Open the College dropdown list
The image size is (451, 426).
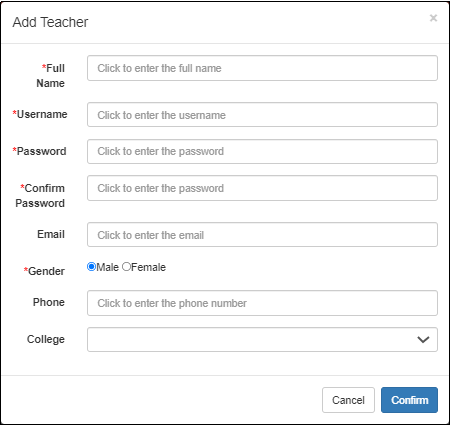262,339
